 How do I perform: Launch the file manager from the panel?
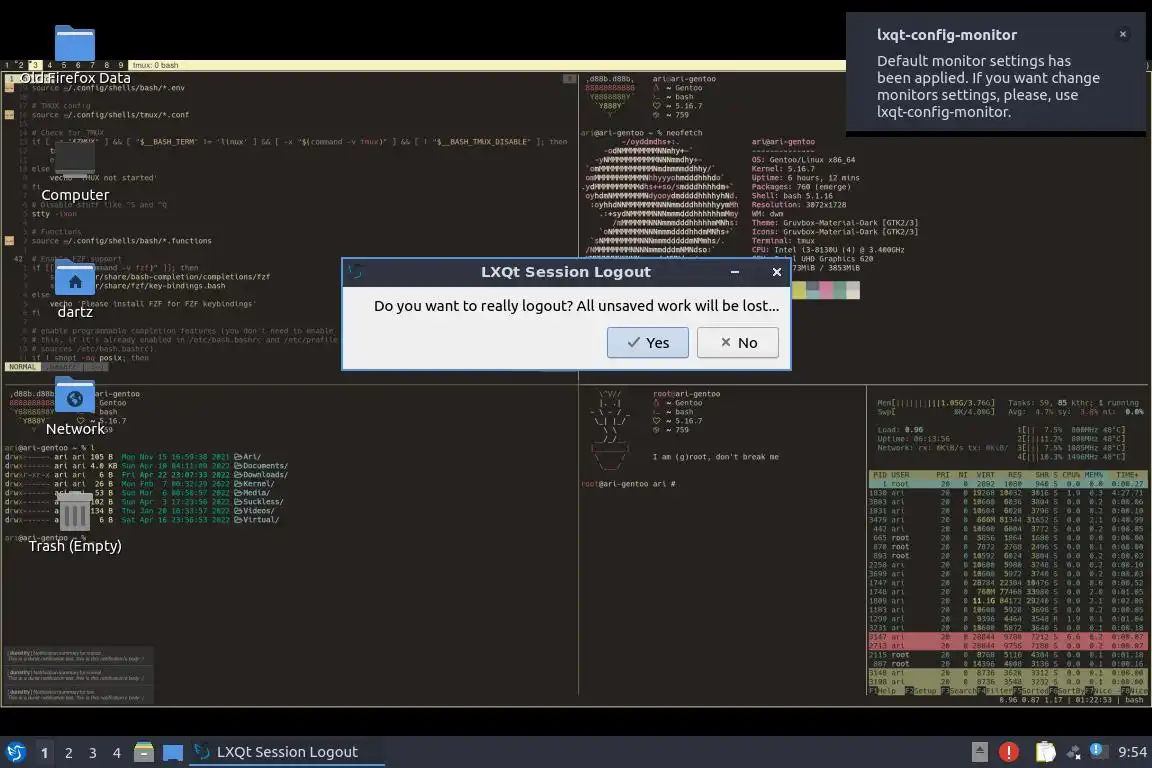tap(144, 752)
